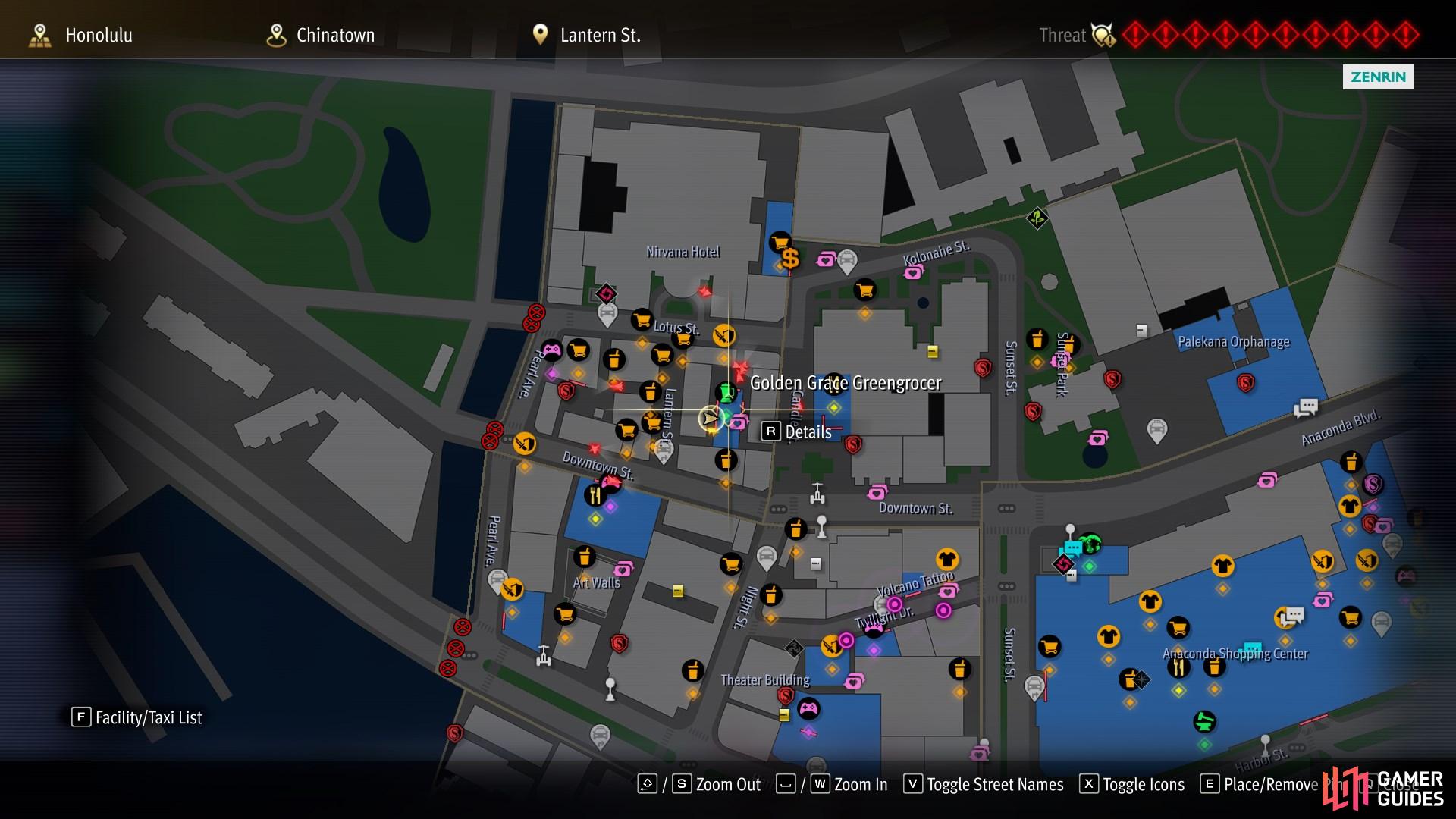Screen dimensions: 1456x819
Task: Click the Anaconda Shopping Center label
Action: pyautogui.click(x=1235, y=654)
